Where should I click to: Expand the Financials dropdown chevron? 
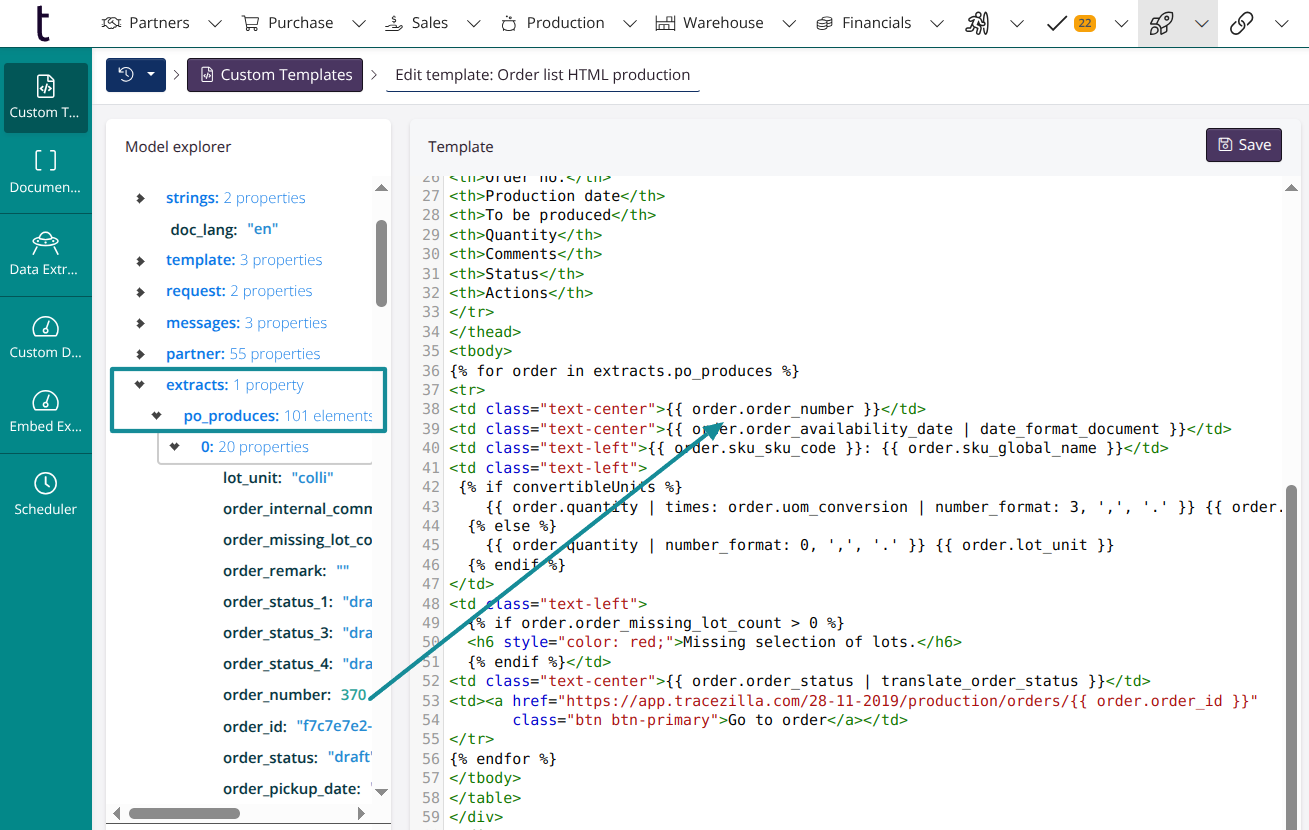pyautogui.click(x=936, y=23)
